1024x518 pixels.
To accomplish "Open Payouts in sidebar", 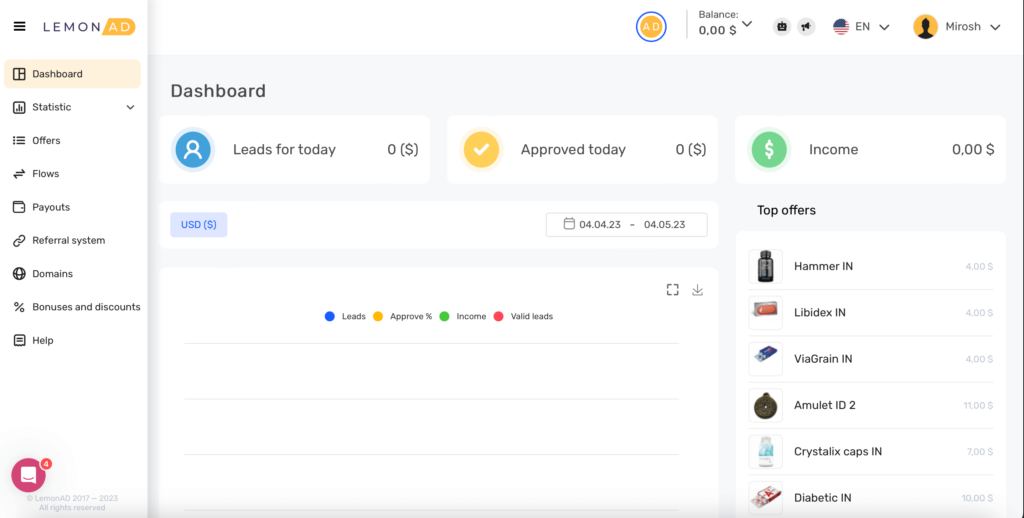I will pyautogui.click(x=51, y=207).
